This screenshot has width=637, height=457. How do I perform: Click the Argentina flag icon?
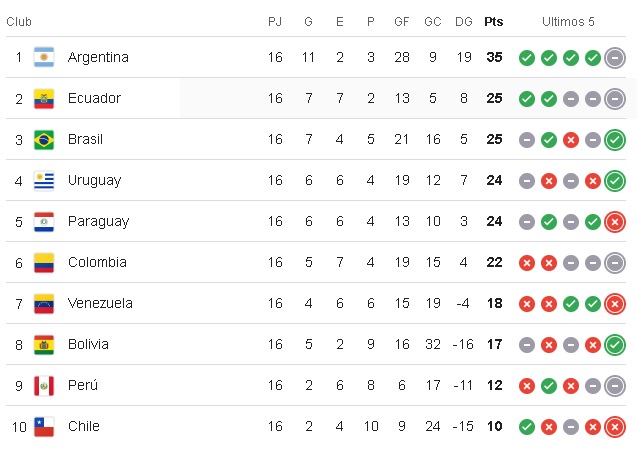coord(43,58)
